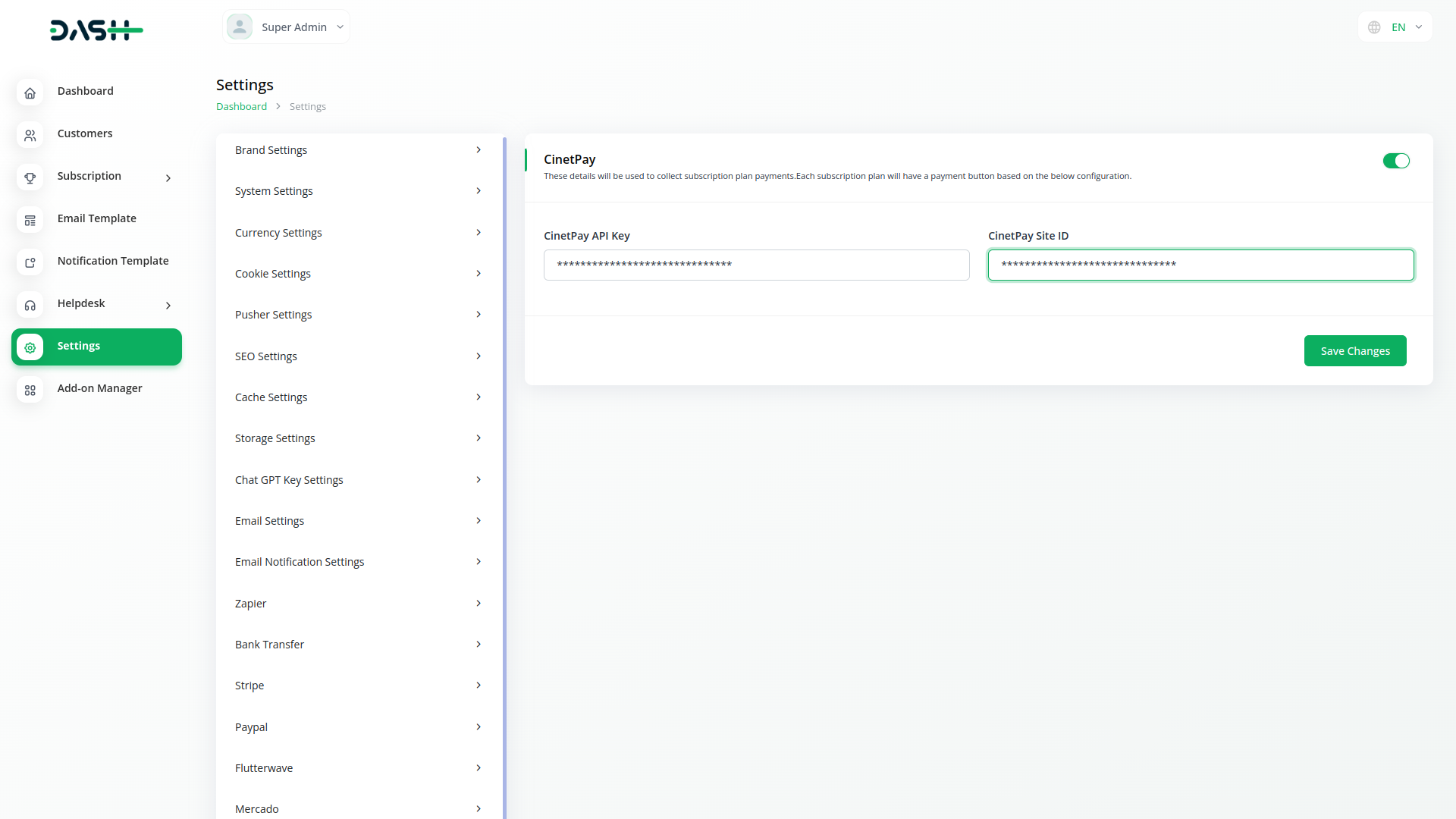Expand the Helpdesk submenu arrow
Screen dimensions: 1456x819
(168, 306)
